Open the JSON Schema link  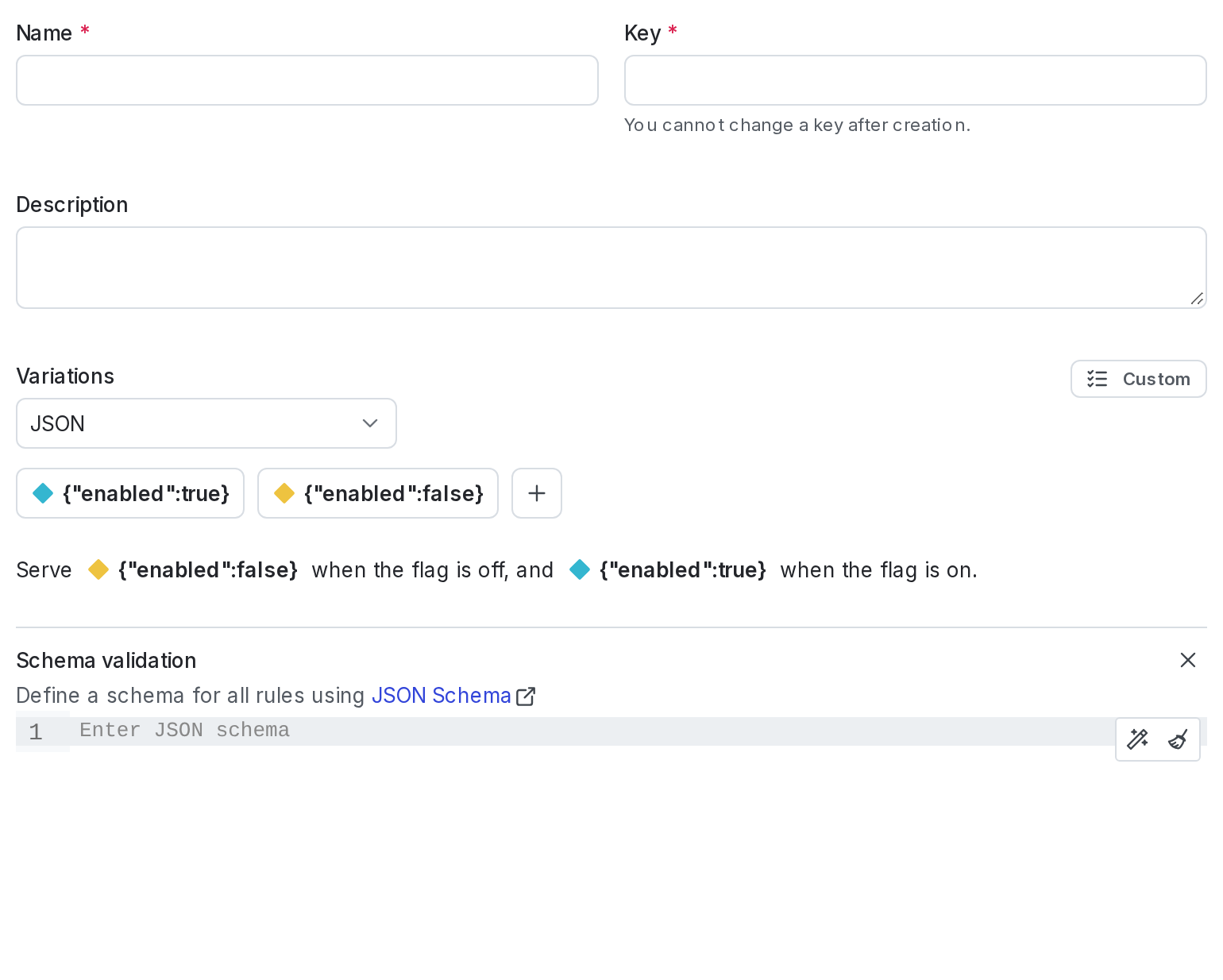click(x=441, y=696)
